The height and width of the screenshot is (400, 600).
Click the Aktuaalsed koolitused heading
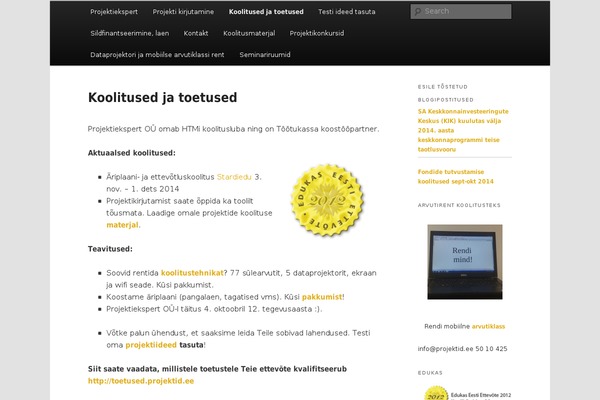coord(132,153)
